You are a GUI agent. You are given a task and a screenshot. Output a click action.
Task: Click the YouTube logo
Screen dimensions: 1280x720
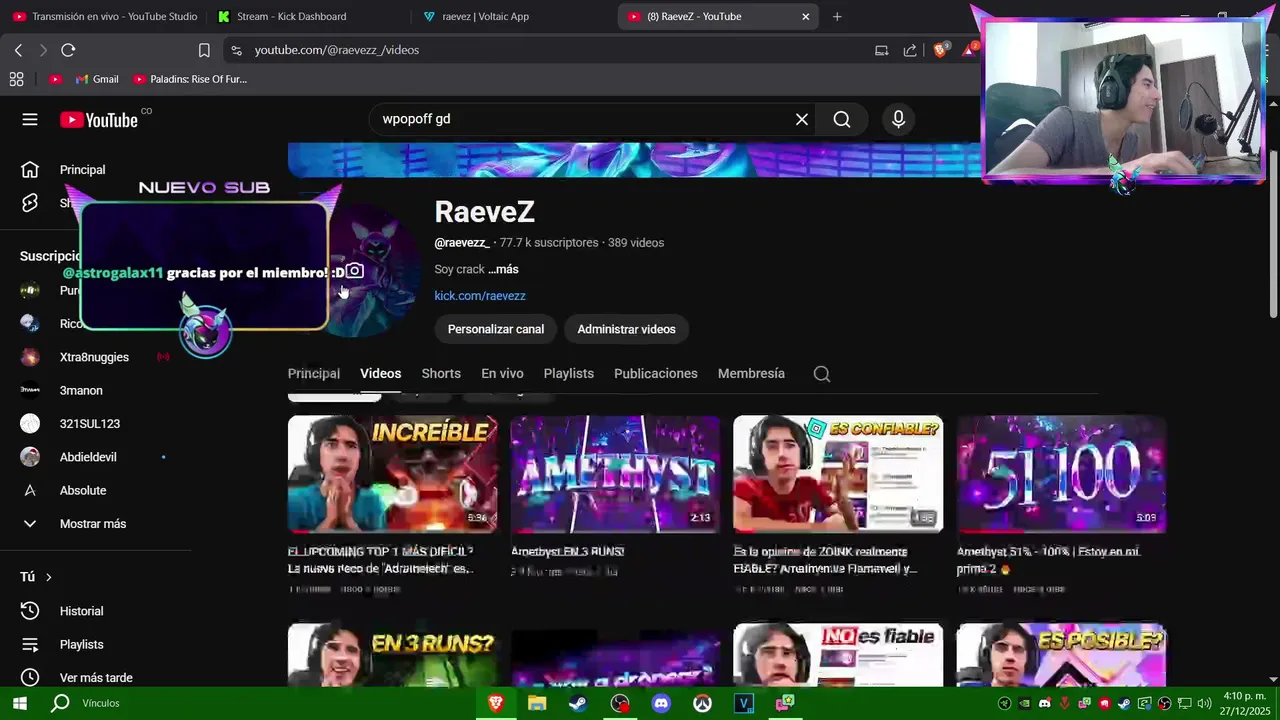[x=99, y=120]
